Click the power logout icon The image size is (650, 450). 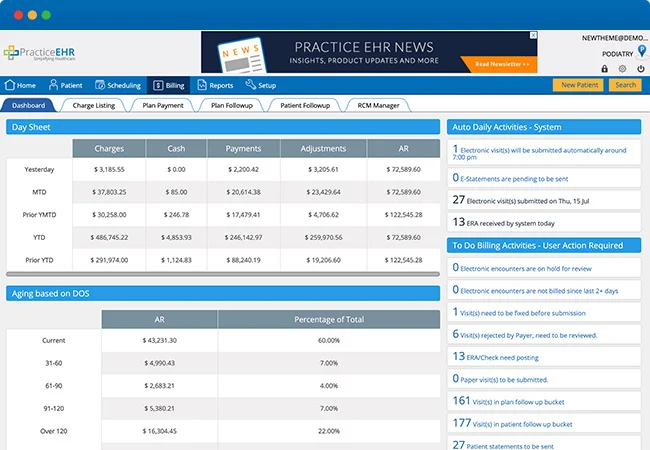click(x=641, y=69)
